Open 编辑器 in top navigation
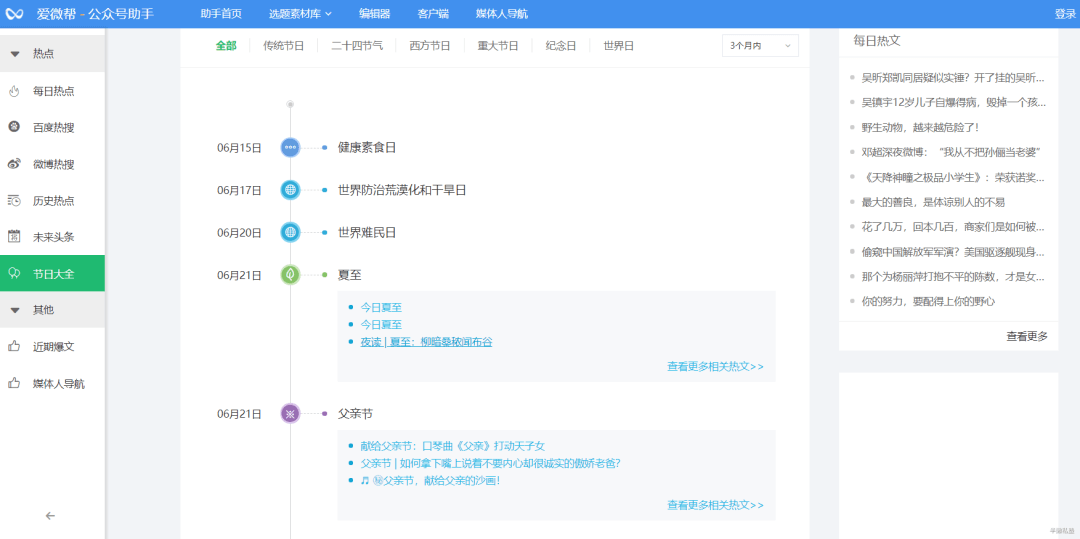This screenshot has height=539, width=1080. (x=375, y=14)
